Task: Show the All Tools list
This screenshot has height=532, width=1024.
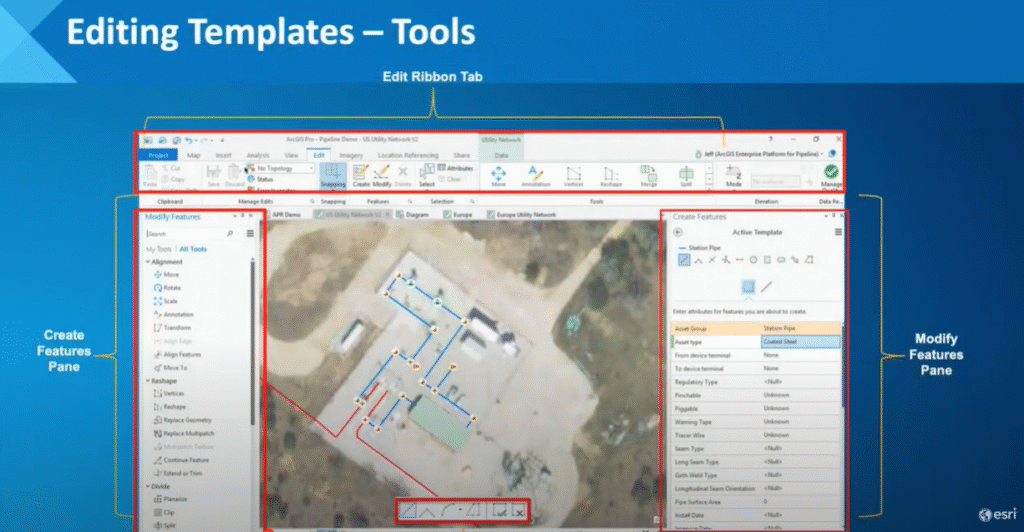Action: (x=193, y=249)
